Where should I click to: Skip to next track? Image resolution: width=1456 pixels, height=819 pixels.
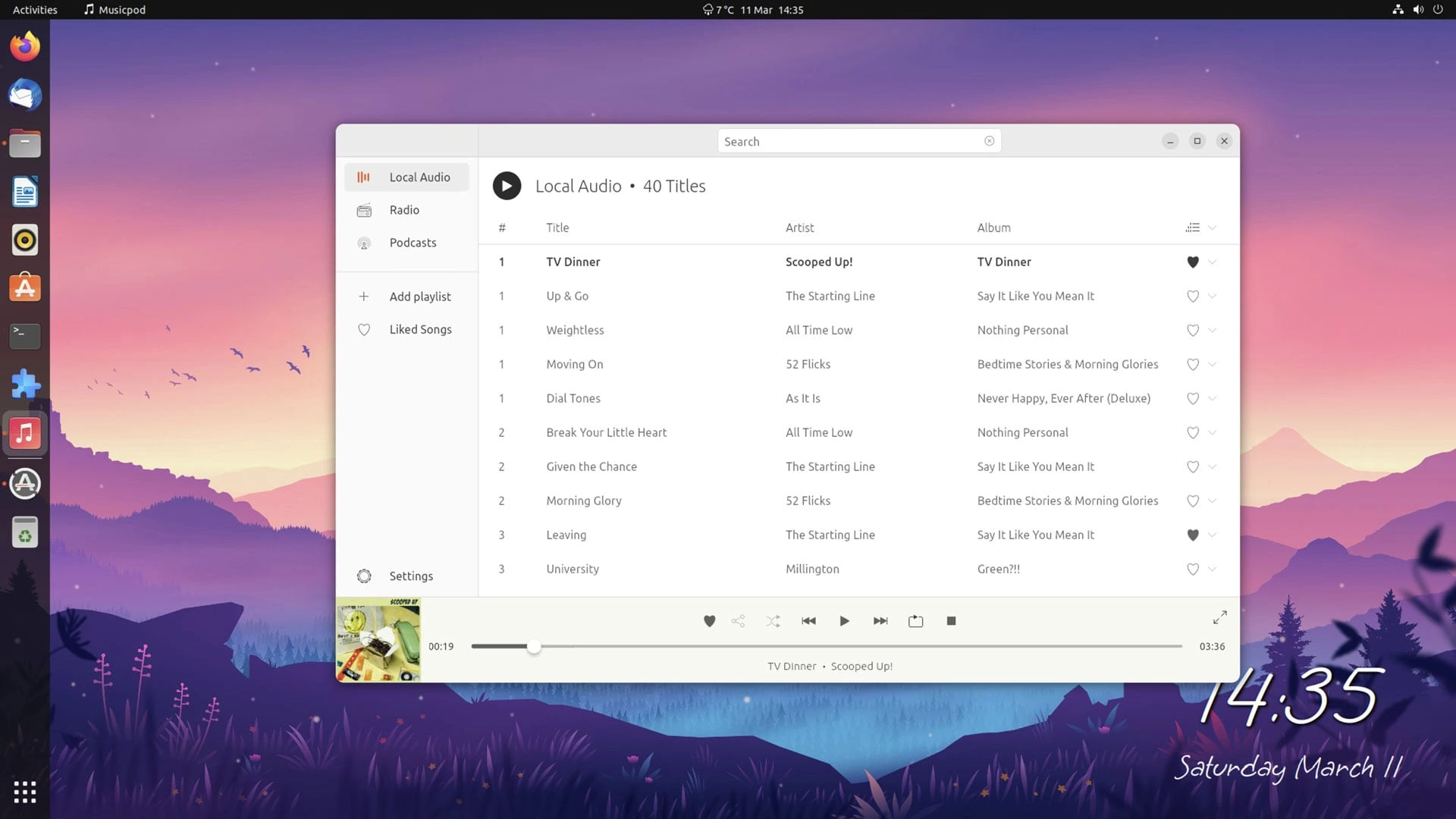880,621
